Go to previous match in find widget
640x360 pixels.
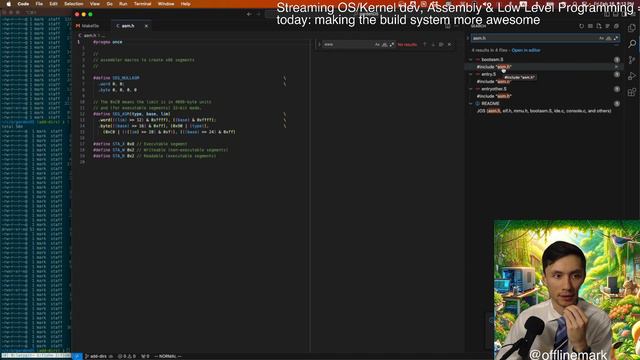[424, 44]
